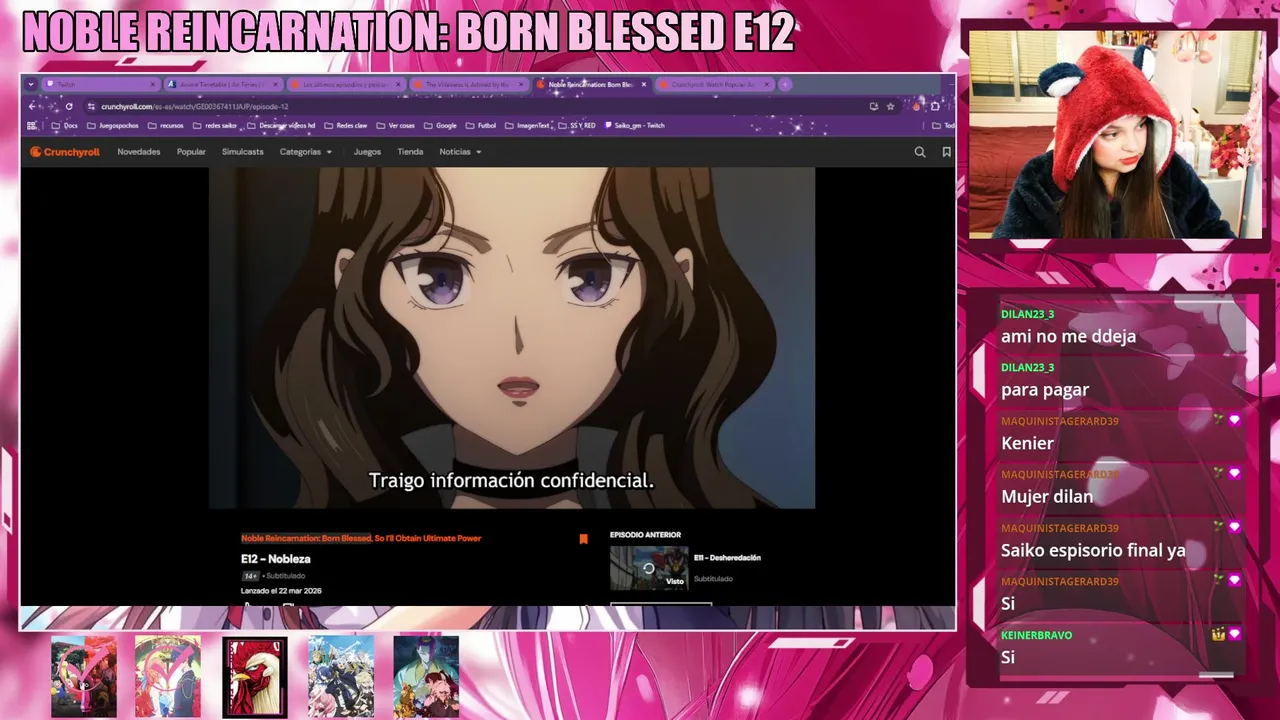Click the Lanzado el 22 mar 2026 text
The image size is (1280, 720).
[x=281, y=591]
